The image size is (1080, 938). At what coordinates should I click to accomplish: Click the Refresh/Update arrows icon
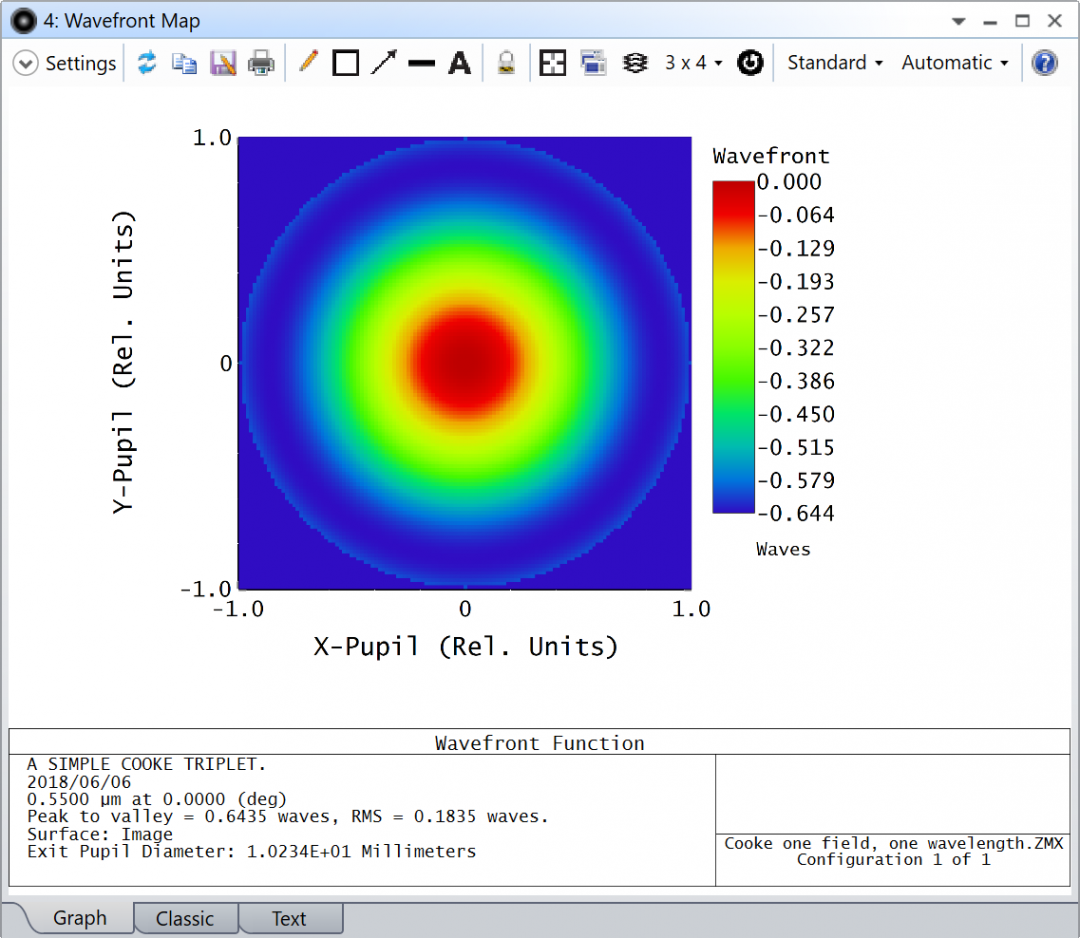coord(147,63)
